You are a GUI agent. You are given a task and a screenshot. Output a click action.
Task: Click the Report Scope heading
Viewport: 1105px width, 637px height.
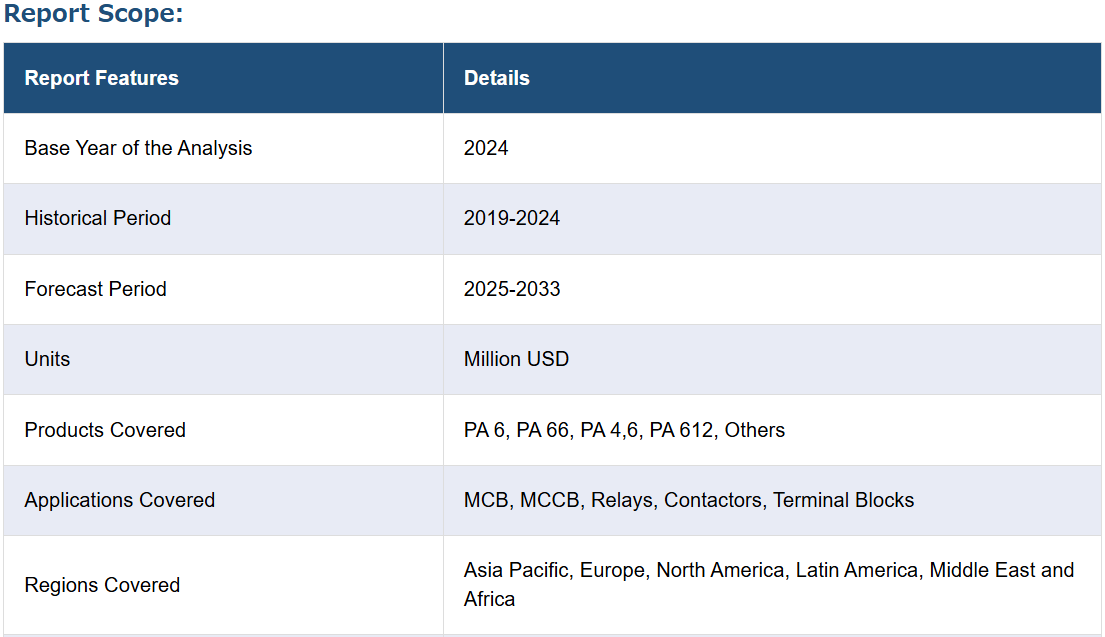pos(93,13)
